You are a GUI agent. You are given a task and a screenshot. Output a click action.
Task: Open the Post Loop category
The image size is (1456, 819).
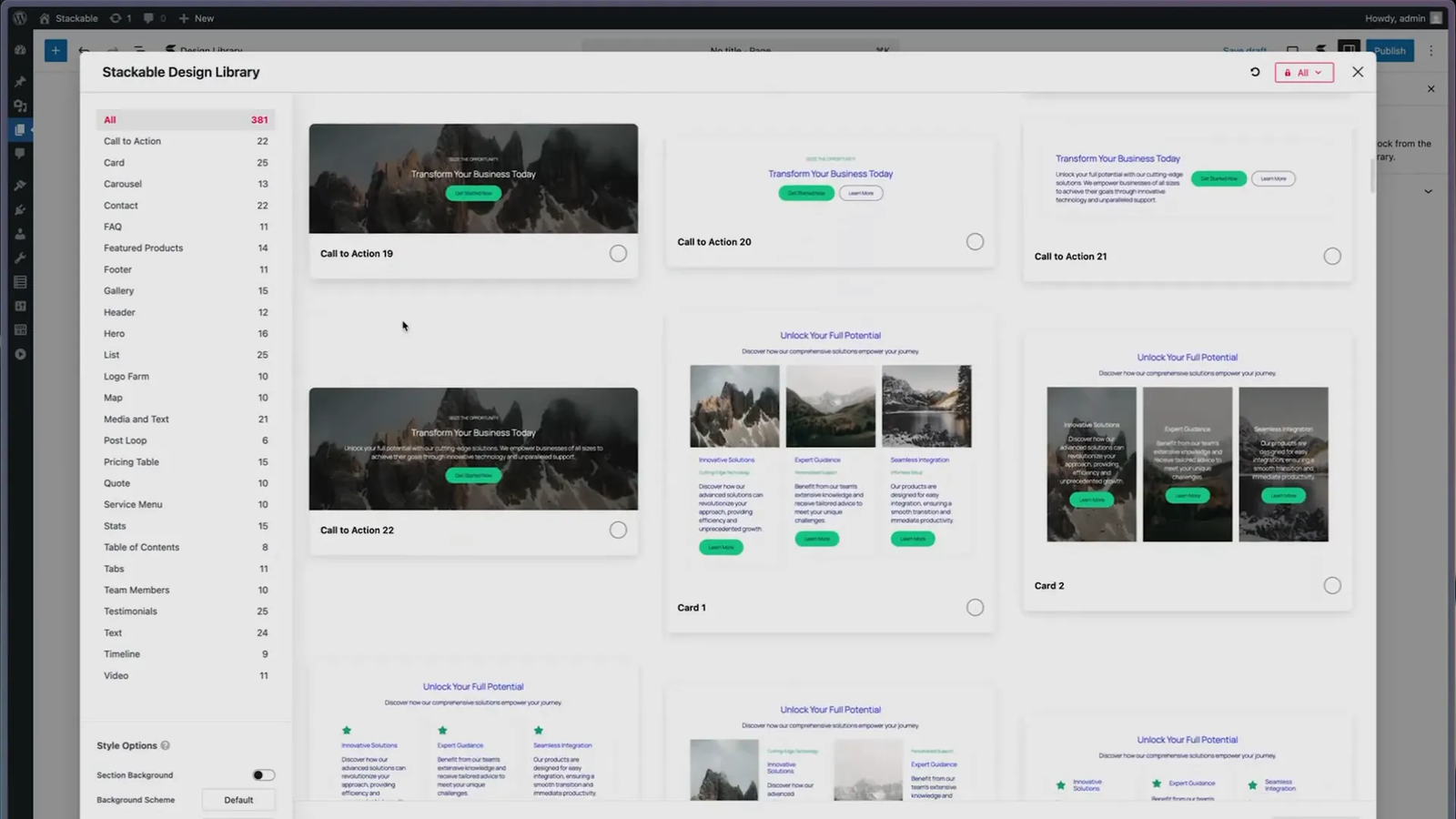tap(186, 440)
